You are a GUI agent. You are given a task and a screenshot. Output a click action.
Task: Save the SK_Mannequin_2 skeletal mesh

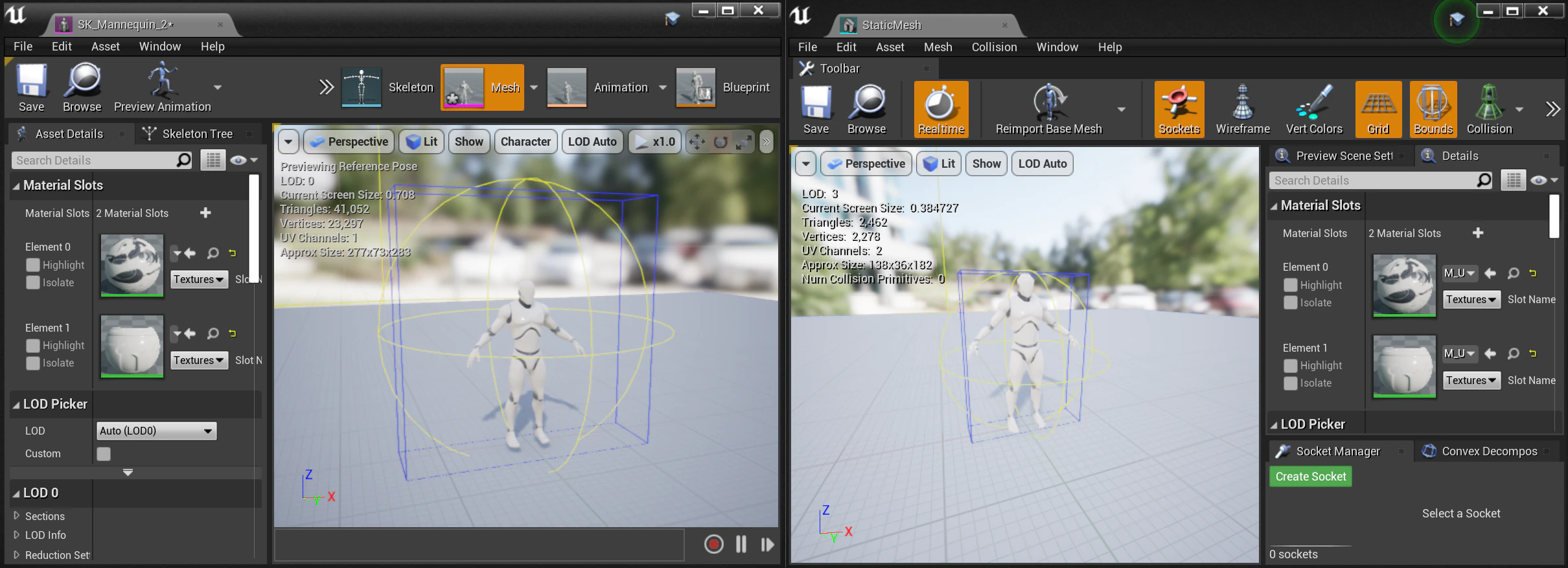31,87
